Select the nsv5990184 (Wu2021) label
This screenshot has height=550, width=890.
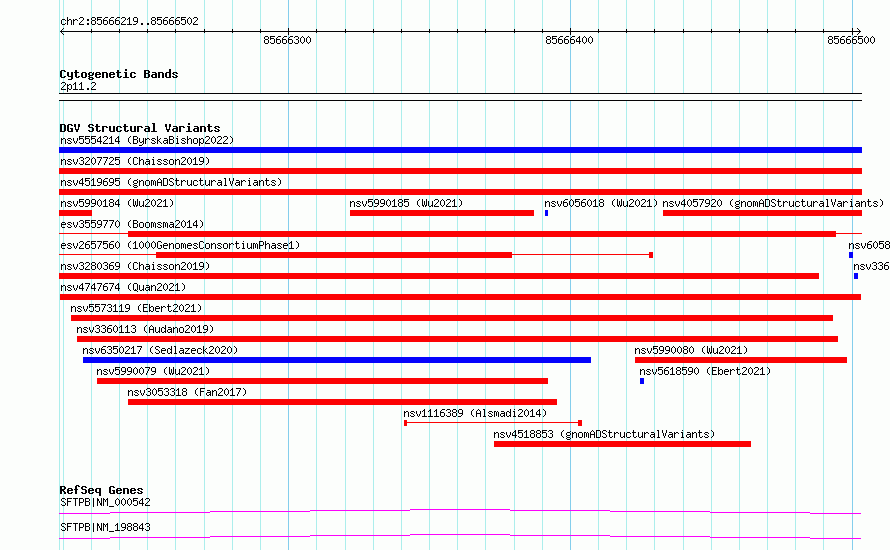point(117,203)
